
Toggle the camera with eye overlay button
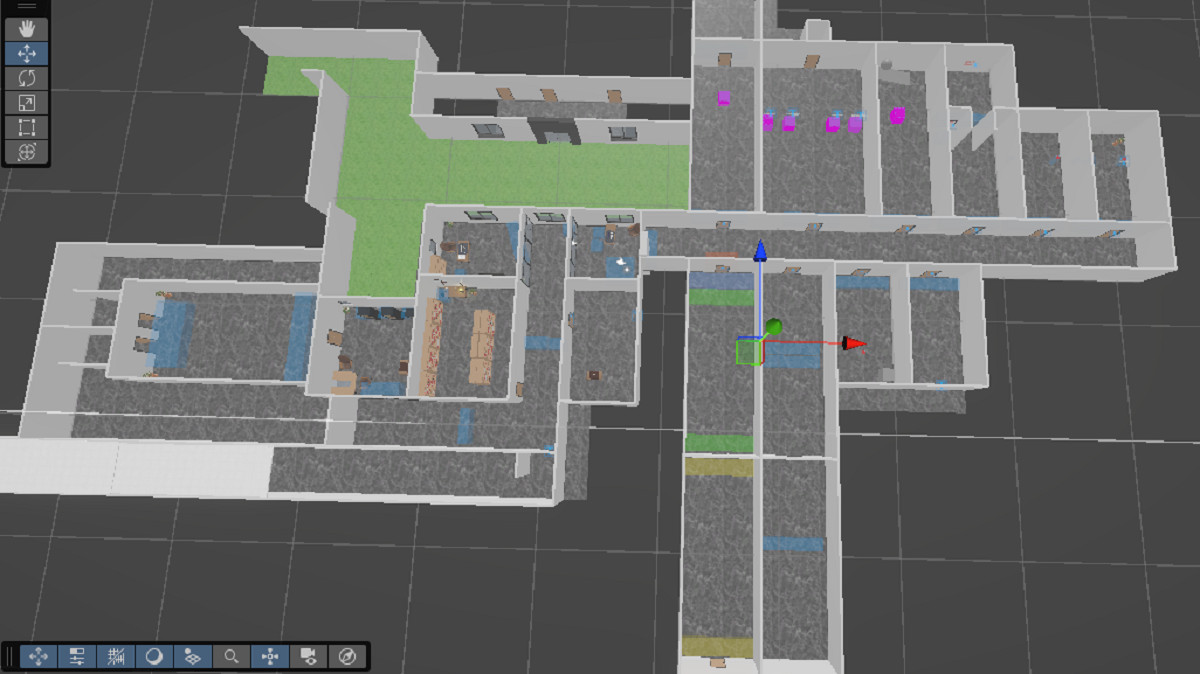[308, 656]
